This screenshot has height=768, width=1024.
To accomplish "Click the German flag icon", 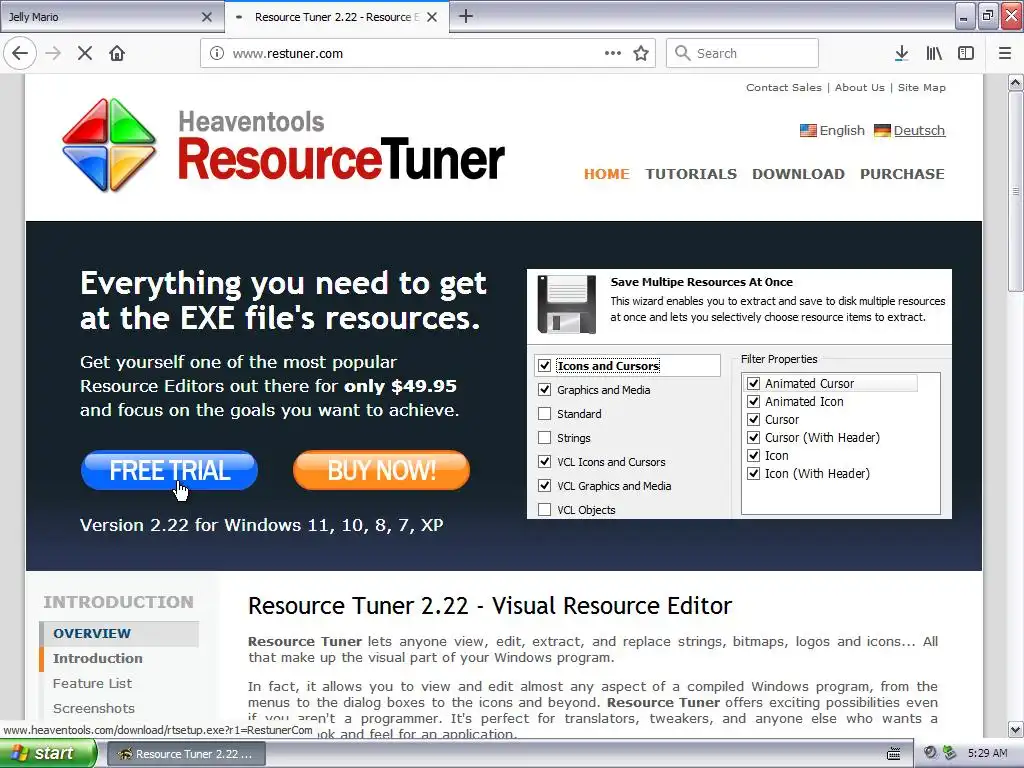I will pos(882,131).
